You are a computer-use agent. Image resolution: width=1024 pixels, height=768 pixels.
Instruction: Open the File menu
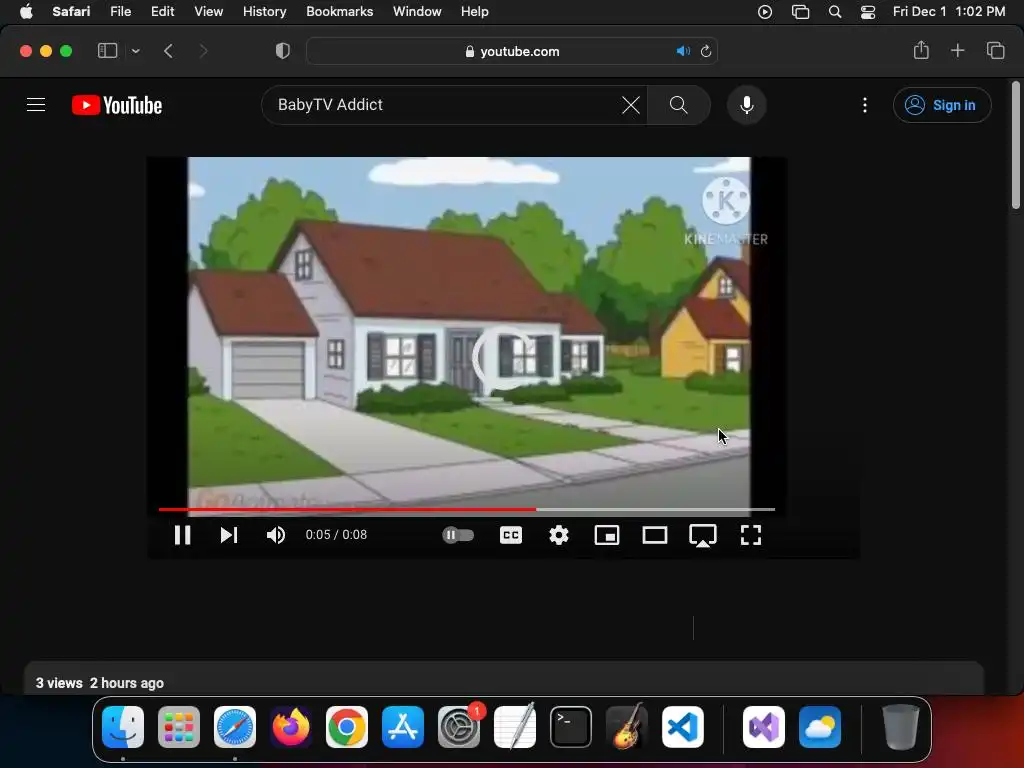(x=120, y=12)
